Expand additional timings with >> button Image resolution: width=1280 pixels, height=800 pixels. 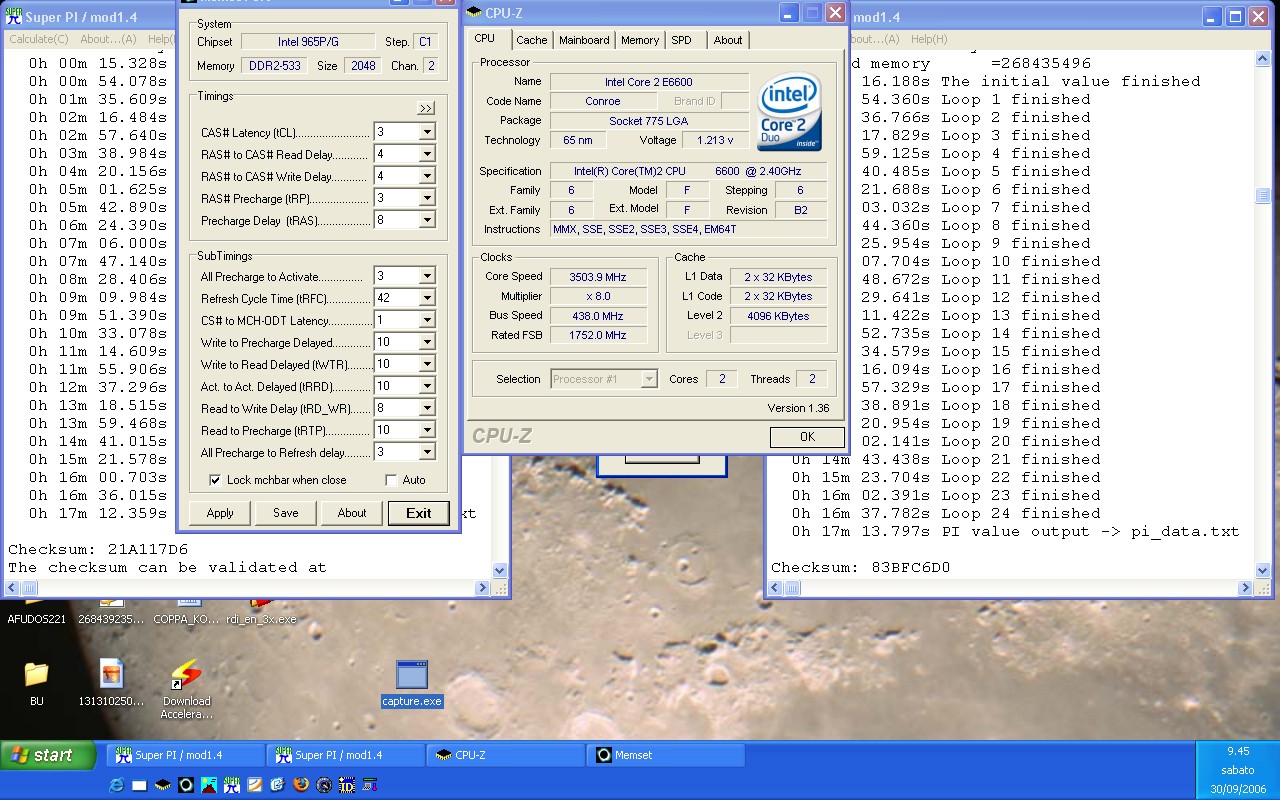426,108
